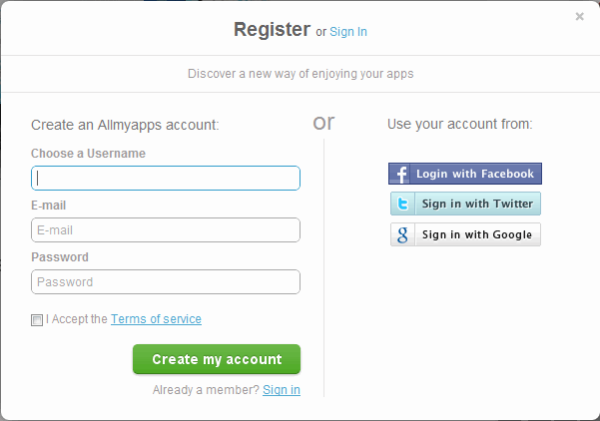Screen dimensions: 600x421
Task: Click the 'Password' field label
Action: [x=60, y=257]
